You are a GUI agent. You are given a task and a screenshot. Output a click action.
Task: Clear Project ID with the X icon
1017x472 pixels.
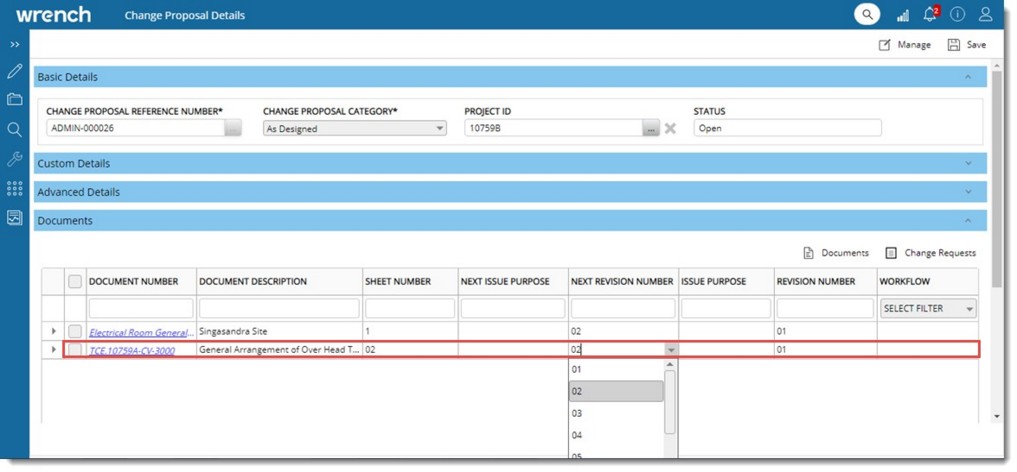point(671,128)
